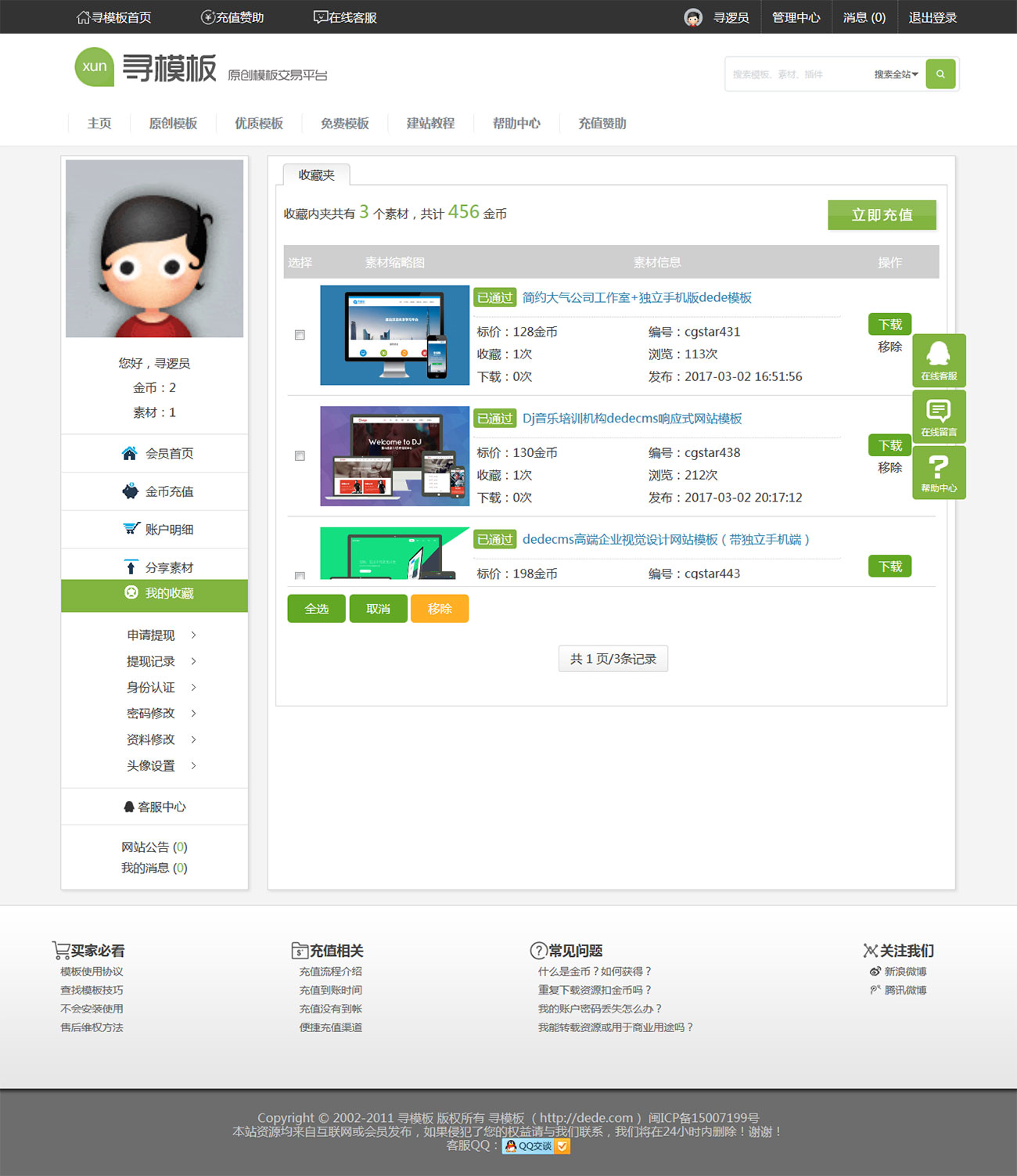
Task: Open the 原创模板 navigation menu item
Action: [x=173, y=124]
